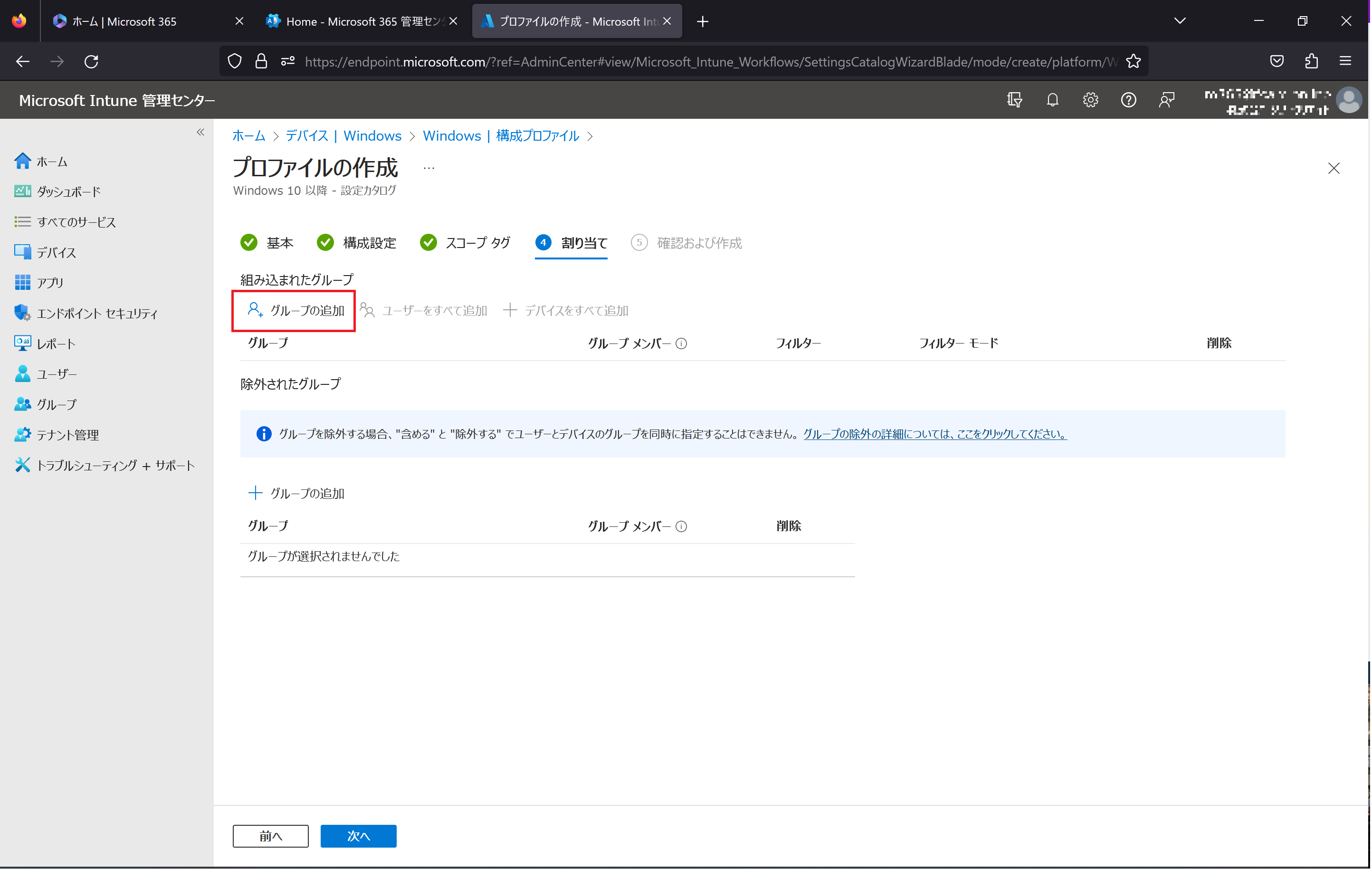Screen dimensions: 1372x869
Task: Open the tracking protection shield
Action: click(x=235, y=61)
